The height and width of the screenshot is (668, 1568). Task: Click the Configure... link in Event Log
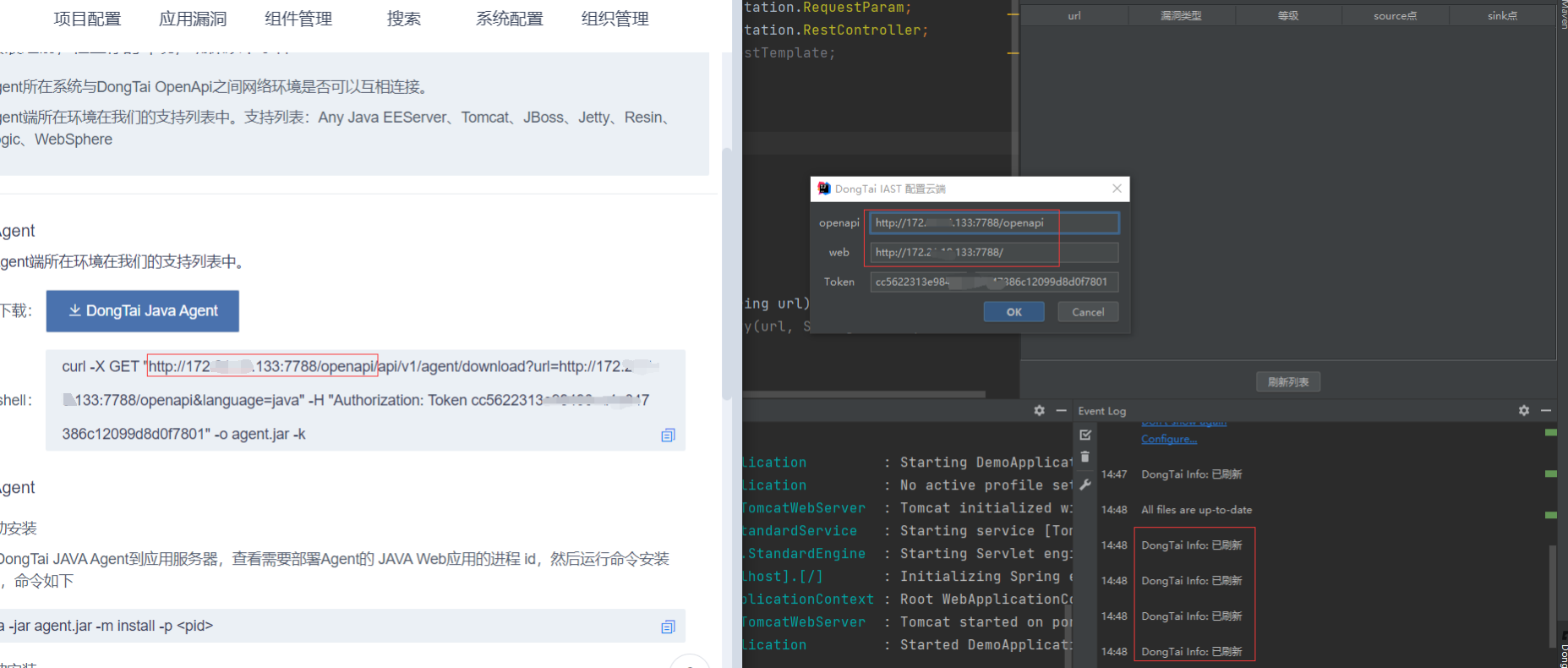pyautogui.click(x=1169, y=439)
